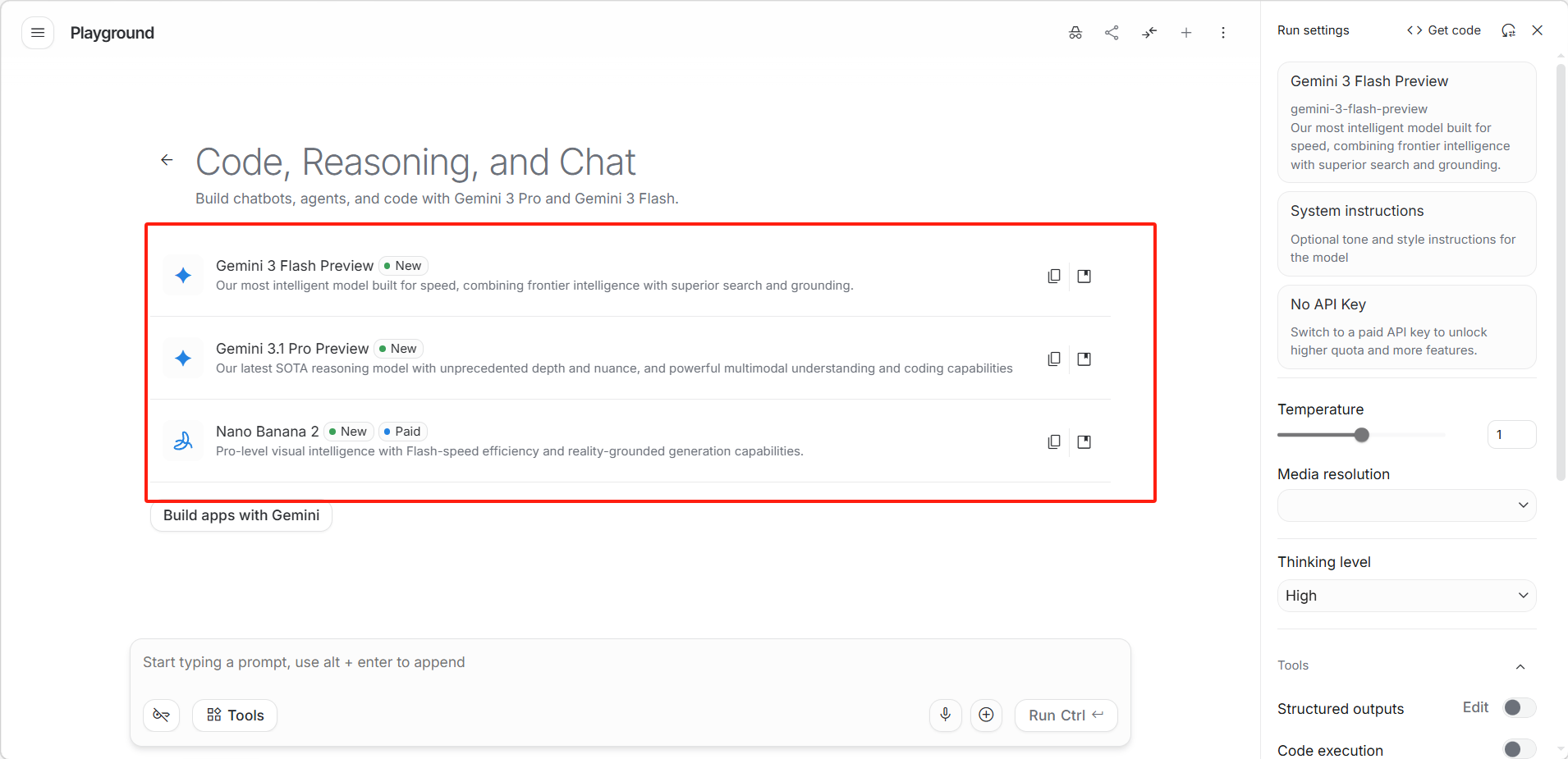
Task: Click the Paid badge on Nano Banana 2
Action: [402, 432]
